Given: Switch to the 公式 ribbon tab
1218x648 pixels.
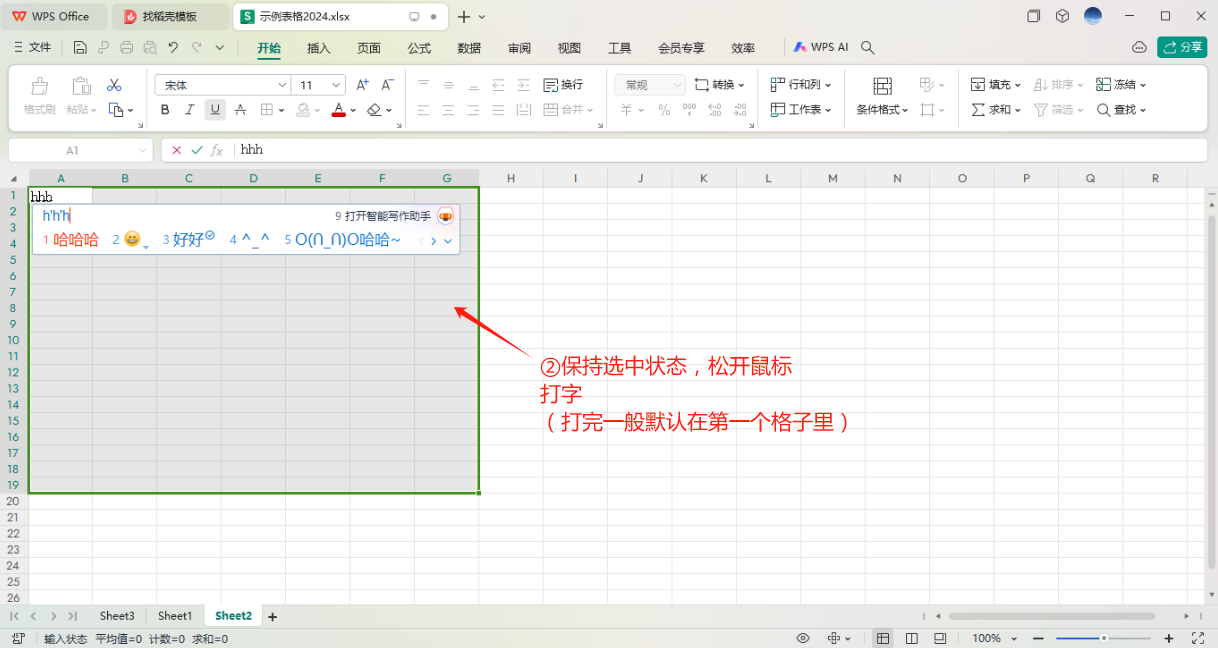Looking at the screenshot, I should [419, 48].
